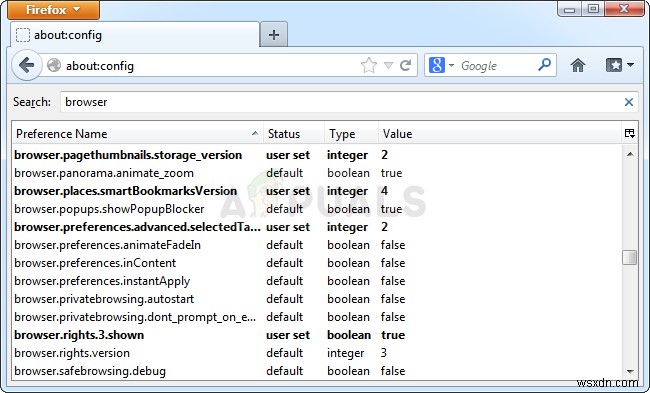This screenshot has width=650, height=393.
Task: Click integer type of browser.rights.version
Action: pos(346,354)
